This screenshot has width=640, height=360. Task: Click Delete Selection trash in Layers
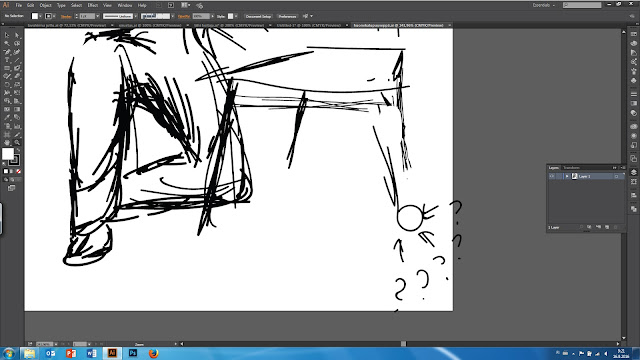click(616, 227)
